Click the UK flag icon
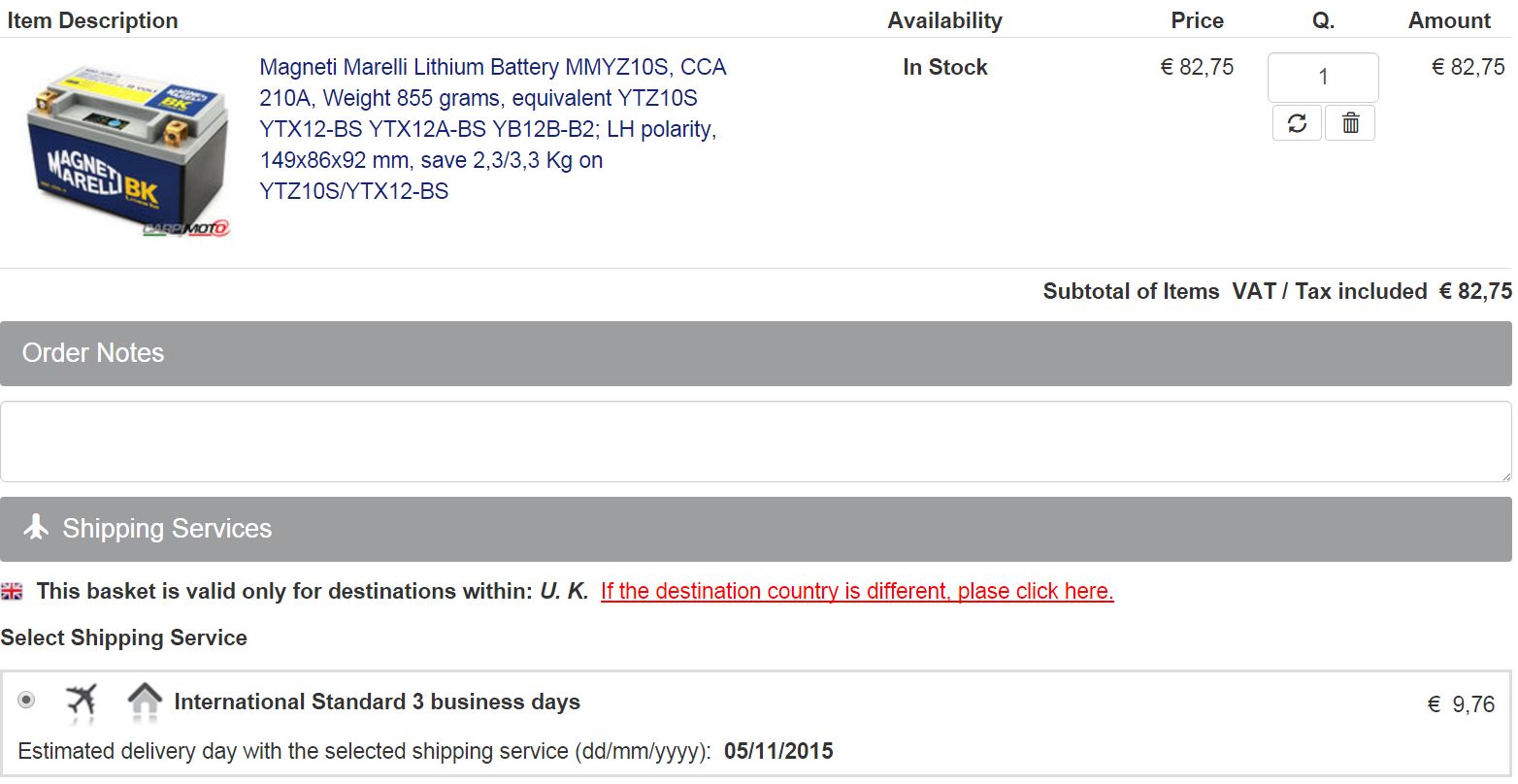 click(x=12, y=591)
